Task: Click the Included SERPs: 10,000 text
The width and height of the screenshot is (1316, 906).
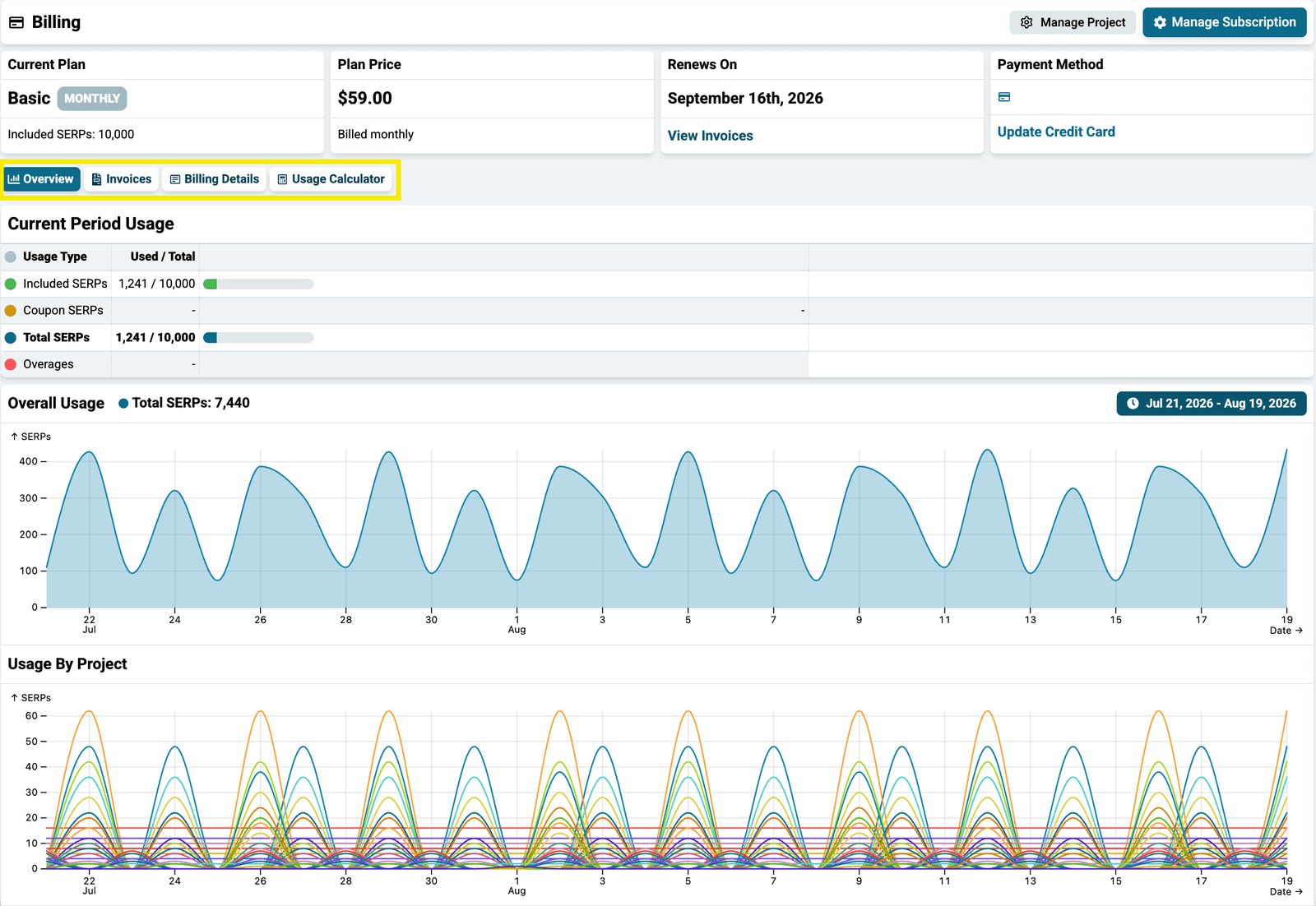Action: click(x=71, y=134)
